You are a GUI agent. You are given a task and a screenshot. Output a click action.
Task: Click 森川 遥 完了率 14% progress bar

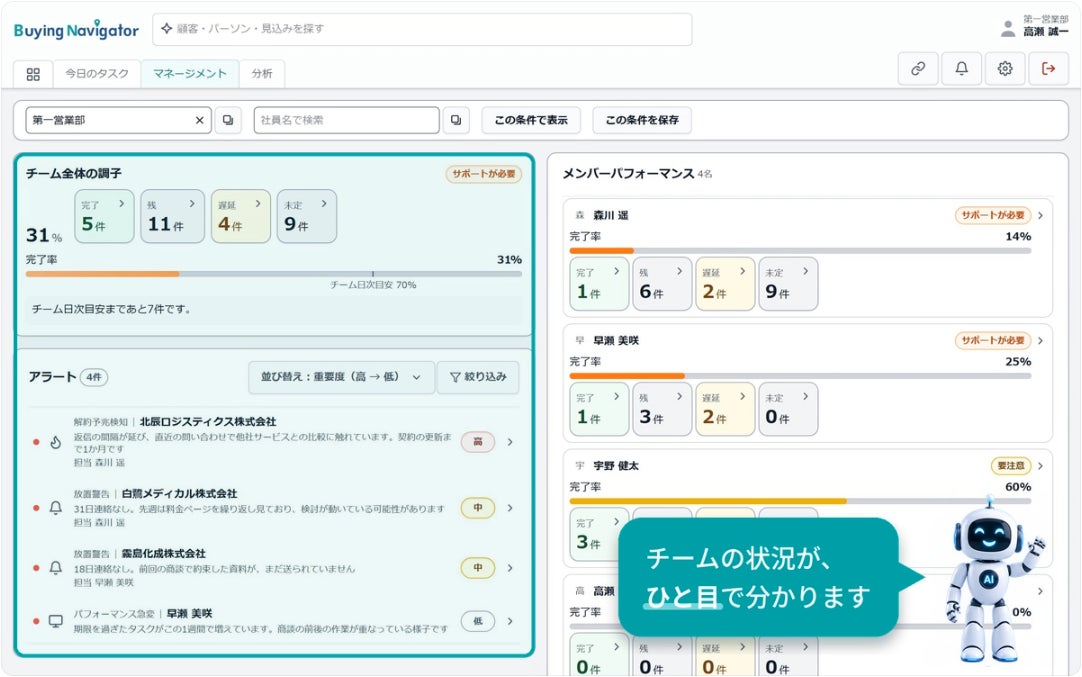[x=800, y=251]
